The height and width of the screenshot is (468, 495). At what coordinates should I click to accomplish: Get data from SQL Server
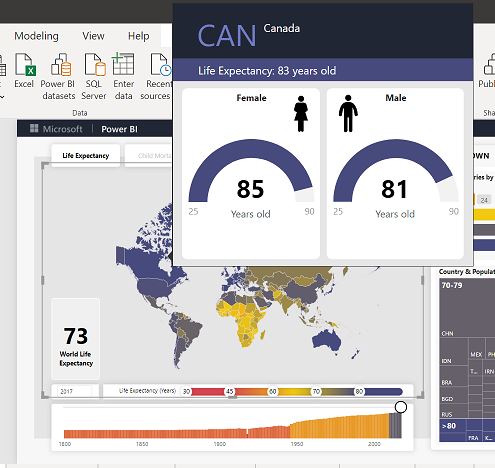(94, 76)
